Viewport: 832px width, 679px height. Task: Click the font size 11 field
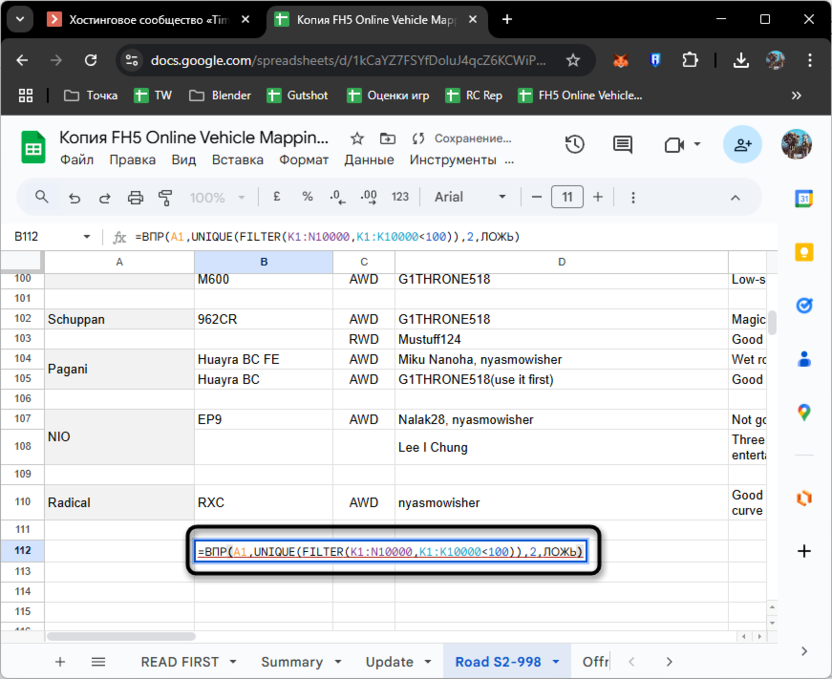[567, 197]
